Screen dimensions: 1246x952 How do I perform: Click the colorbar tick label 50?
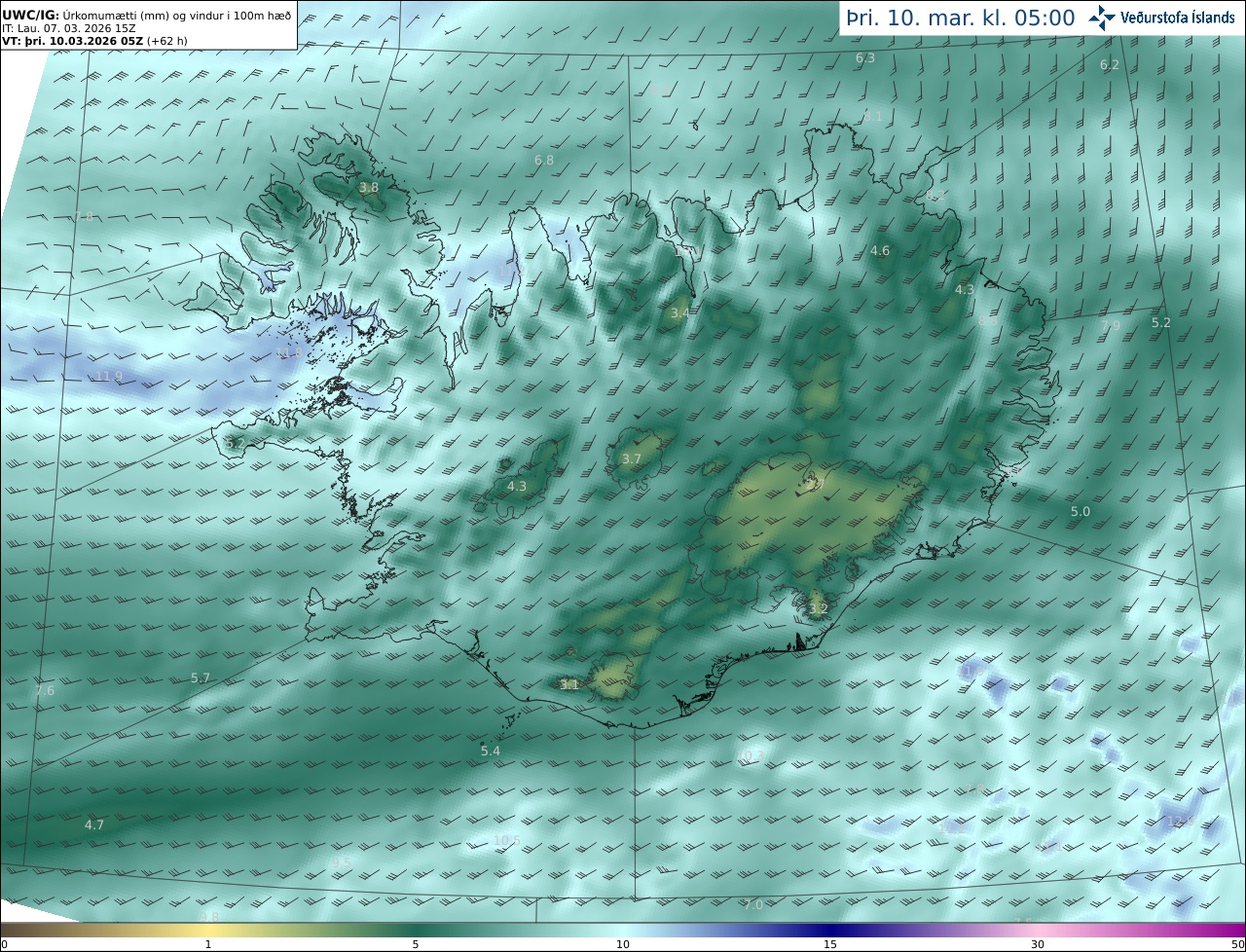tap(1238, 944)
